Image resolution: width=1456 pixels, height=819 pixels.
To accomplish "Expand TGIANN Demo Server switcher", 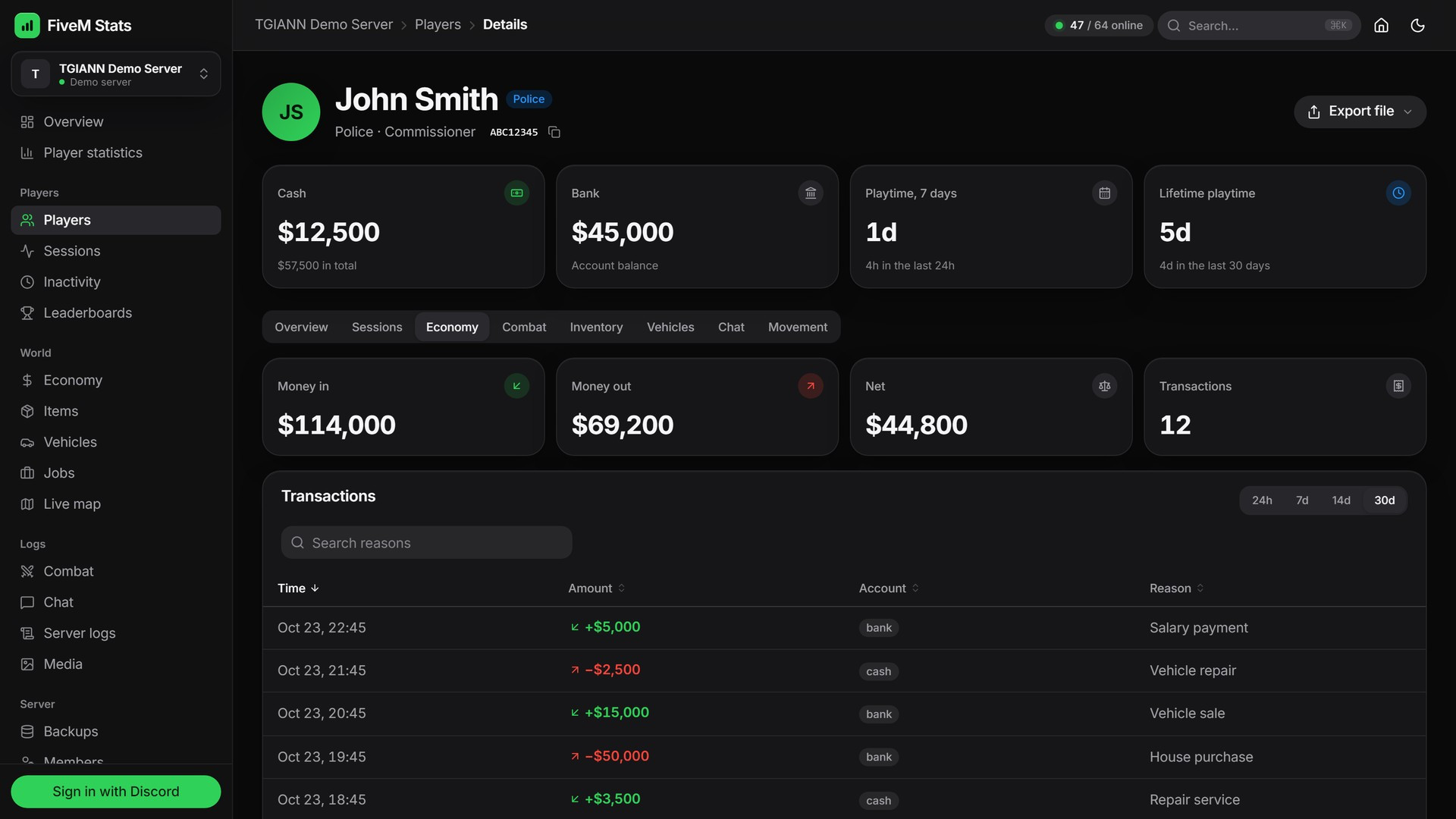I will point(116,74).
